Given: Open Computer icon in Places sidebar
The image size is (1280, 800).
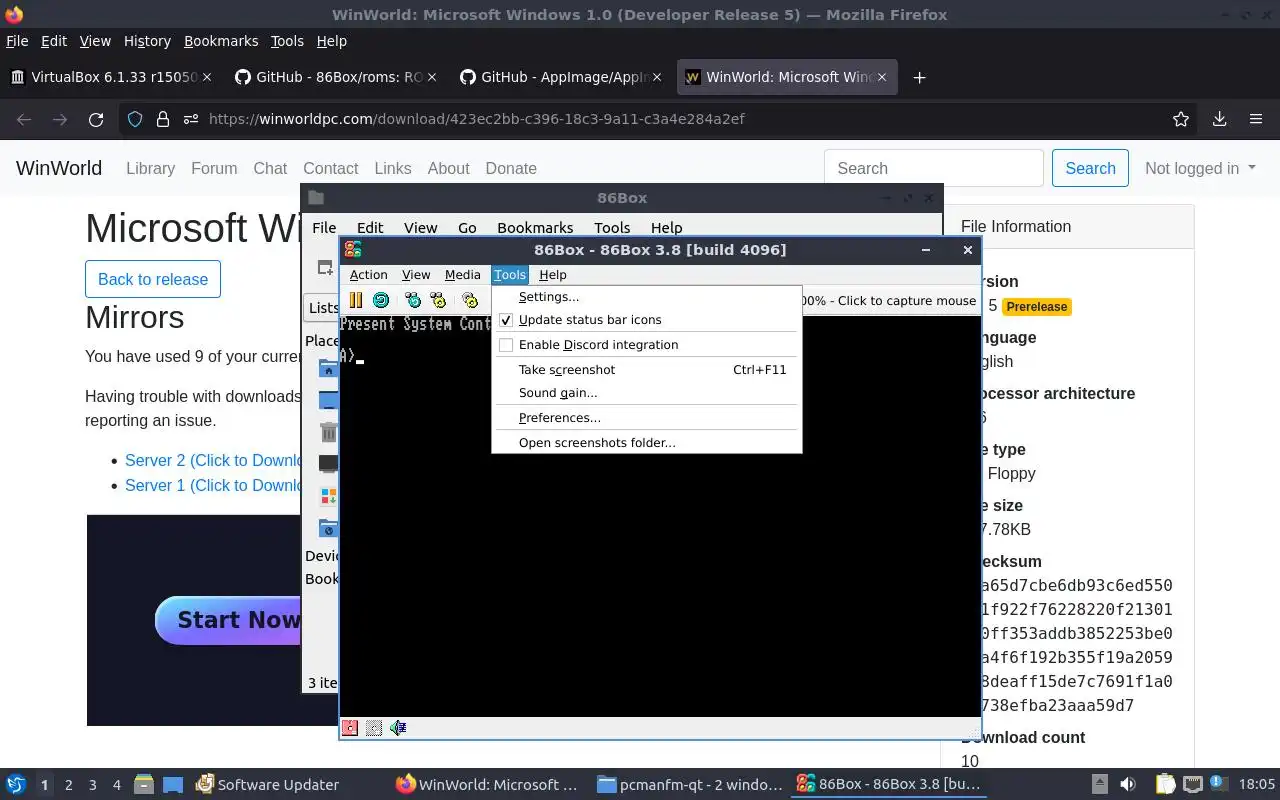Looking at the screenshot, I should click(328, 464).
